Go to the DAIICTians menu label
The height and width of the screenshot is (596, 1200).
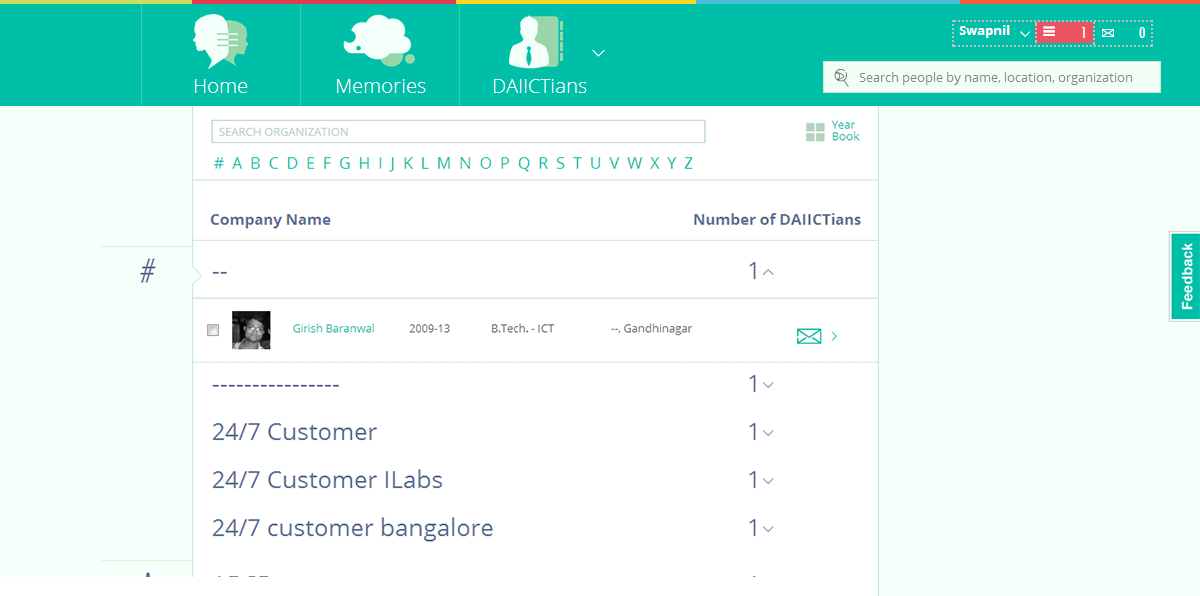(x=540, y=86)
